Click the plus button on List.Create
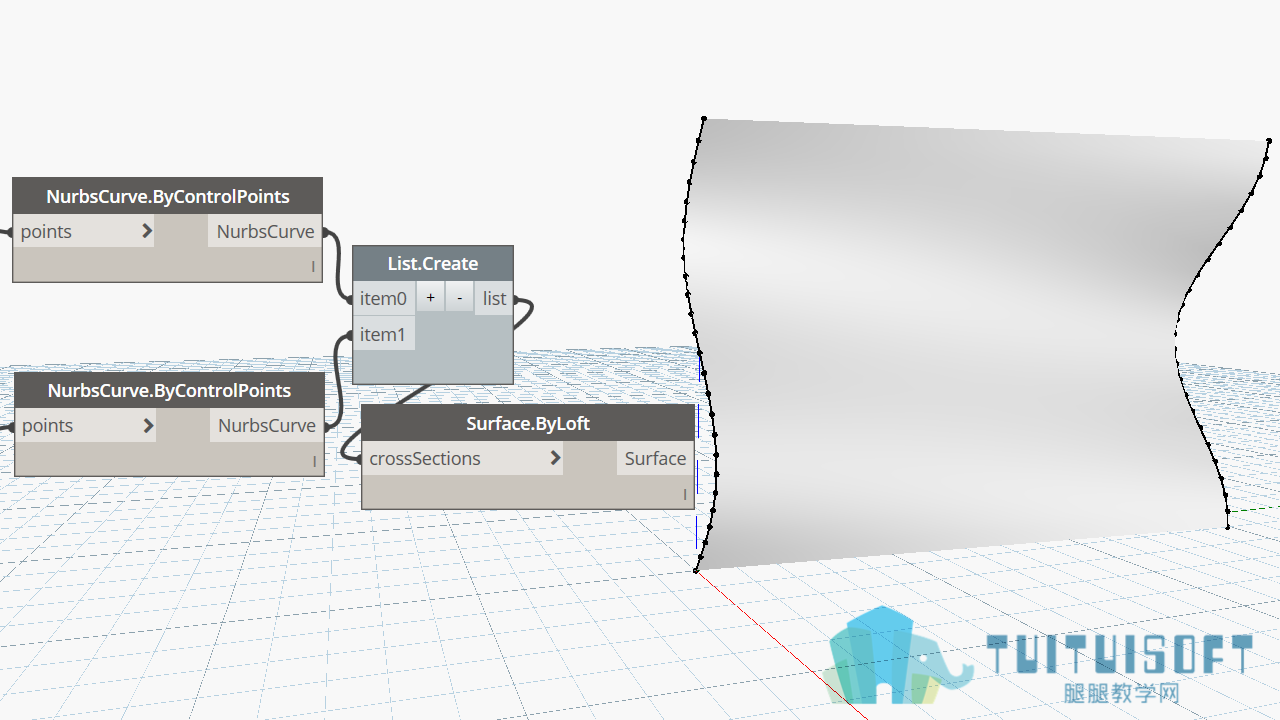The height and width of the screenshot is (720, 1280). coord(430,297)
